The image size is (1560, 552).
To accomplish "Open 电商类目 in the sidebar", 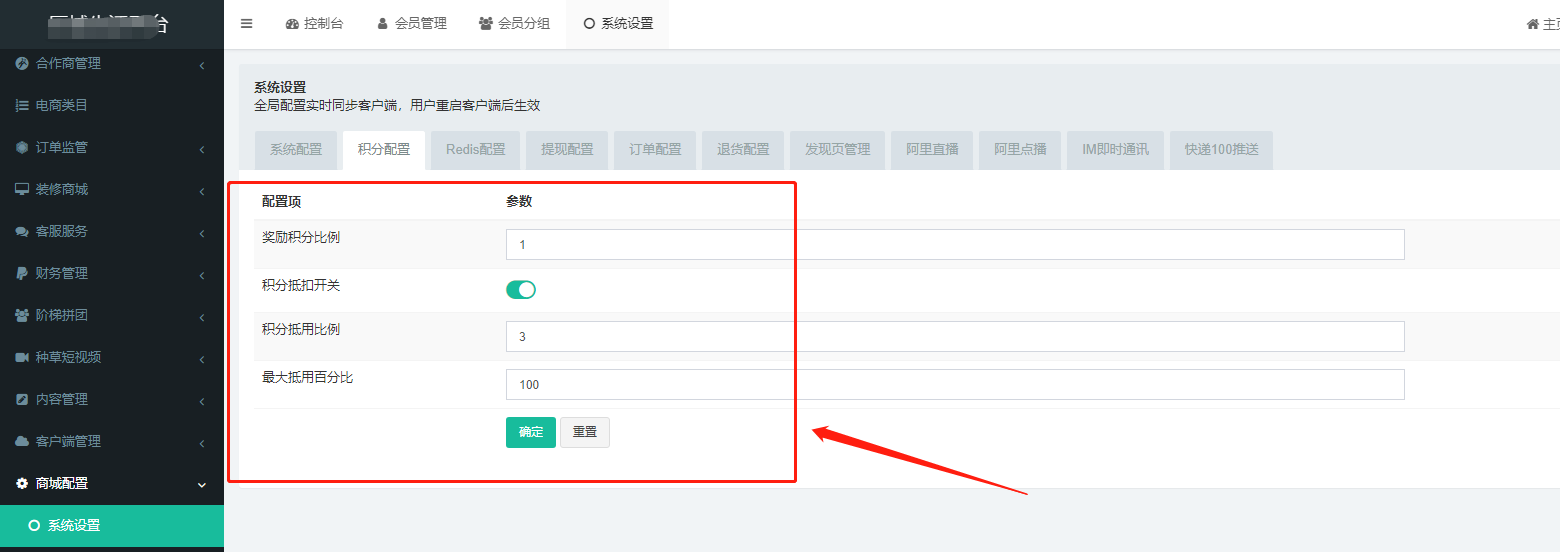I will (112, 105).
